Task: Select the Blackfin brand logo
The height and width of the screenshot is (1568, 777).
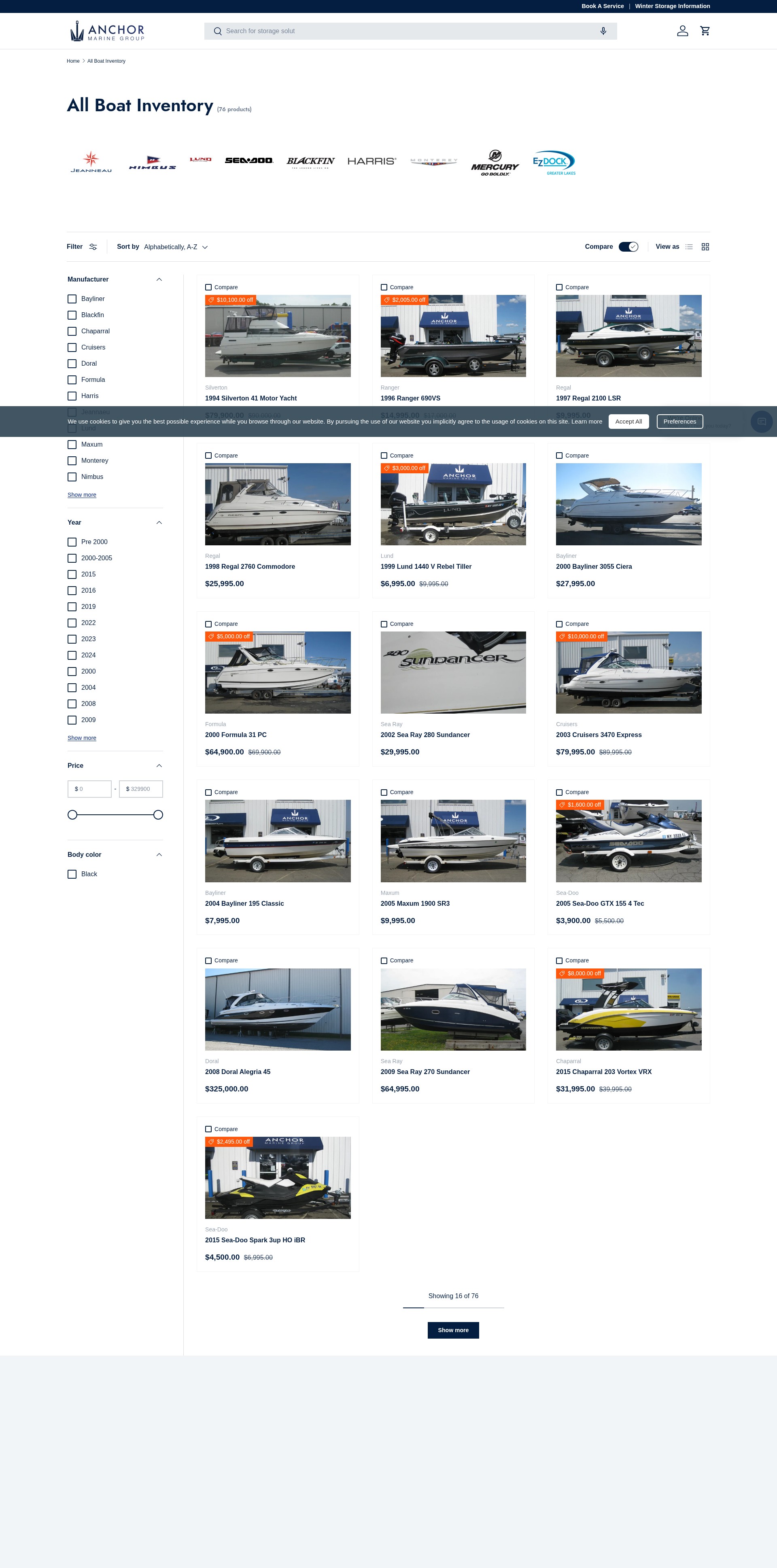Action: point(310,162)
